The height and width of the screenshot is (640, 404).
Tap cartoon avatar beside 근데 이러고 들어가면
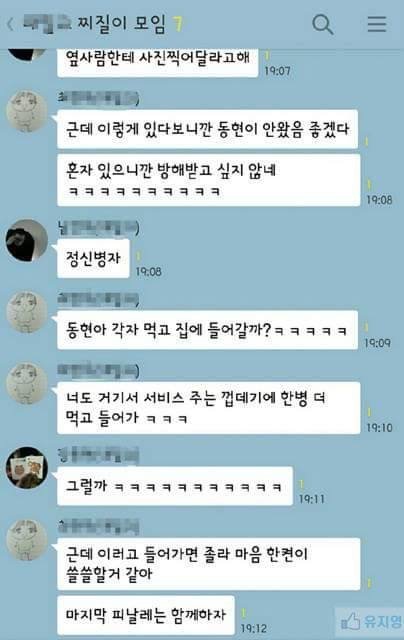tap(27, 540)
